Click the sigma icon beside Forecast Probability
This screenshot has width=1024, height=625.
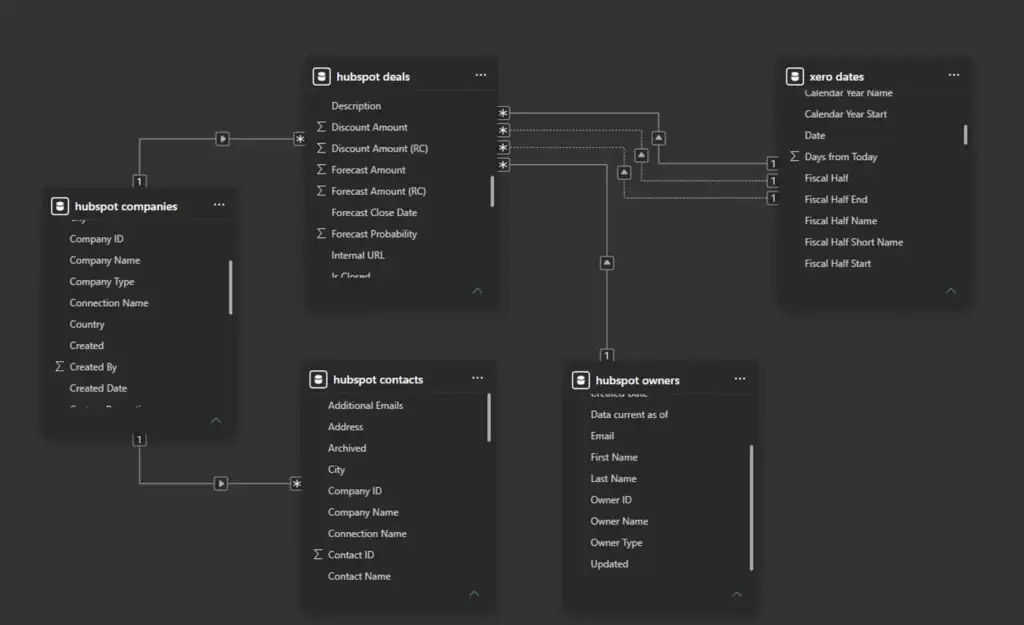click(x=321, y=233)
